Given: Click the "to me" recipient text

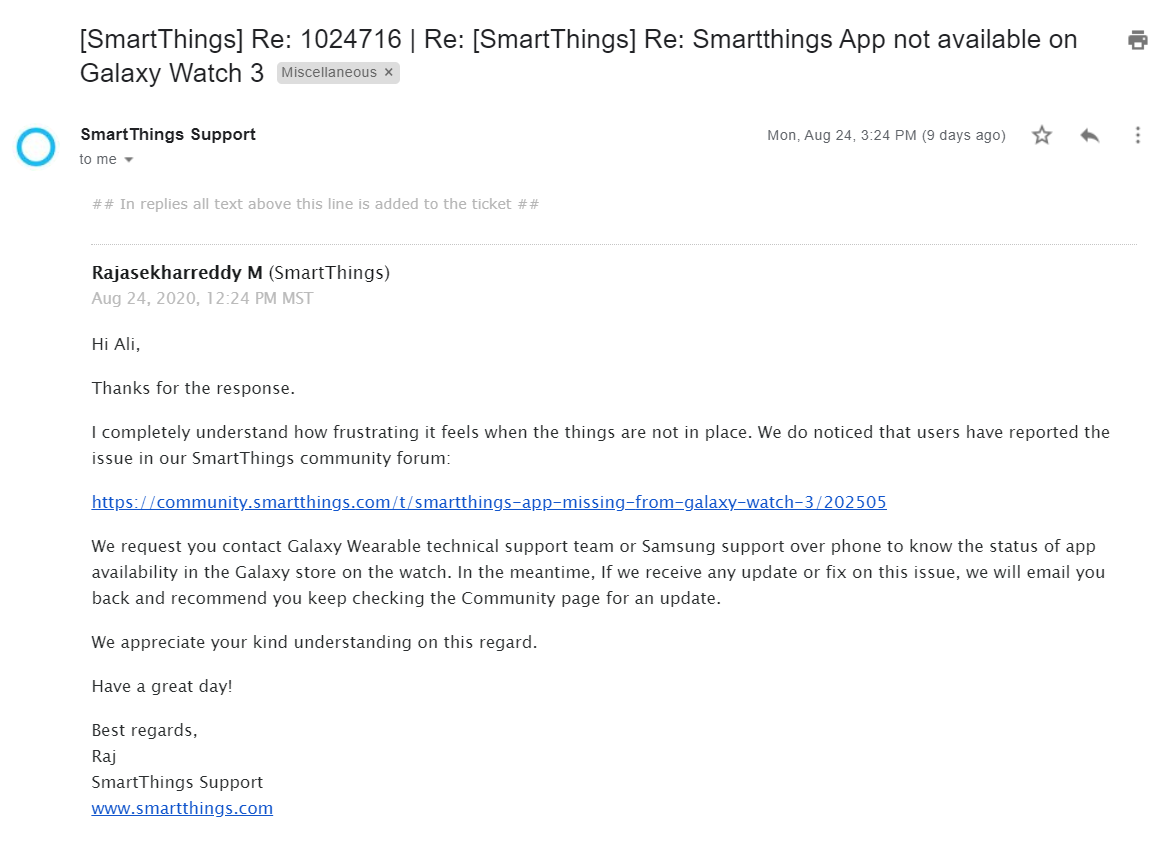Looking at the screenshot, I should point(98,159).
